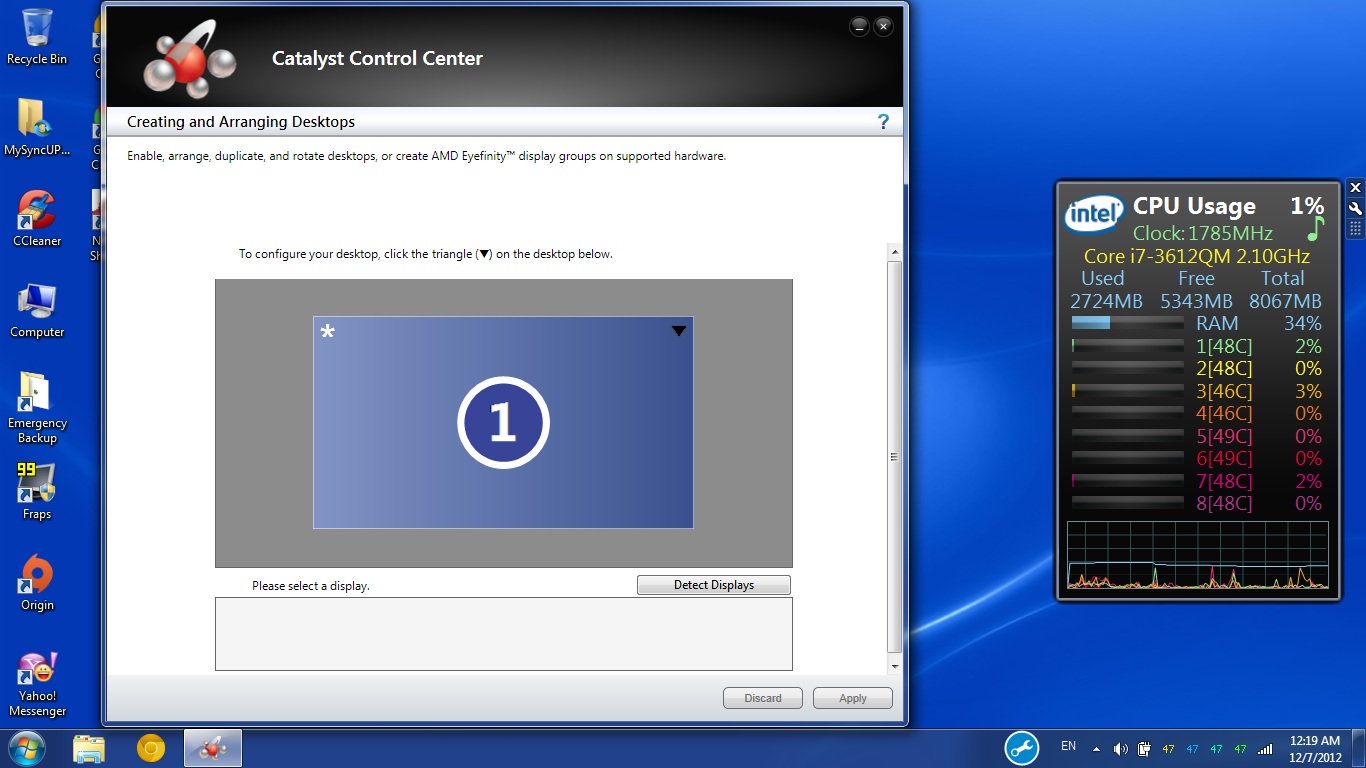Open the Windows Start menu orb
The width and height of the screenshot is (1366, 768).
27,748
